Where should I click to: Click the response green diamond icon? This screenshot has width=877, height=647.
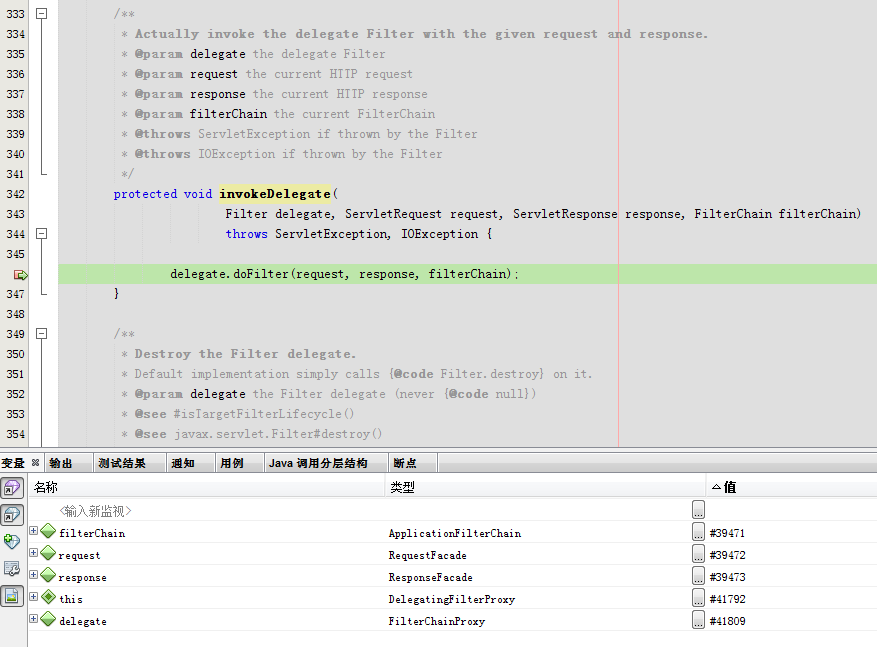[x=48, y=575]
